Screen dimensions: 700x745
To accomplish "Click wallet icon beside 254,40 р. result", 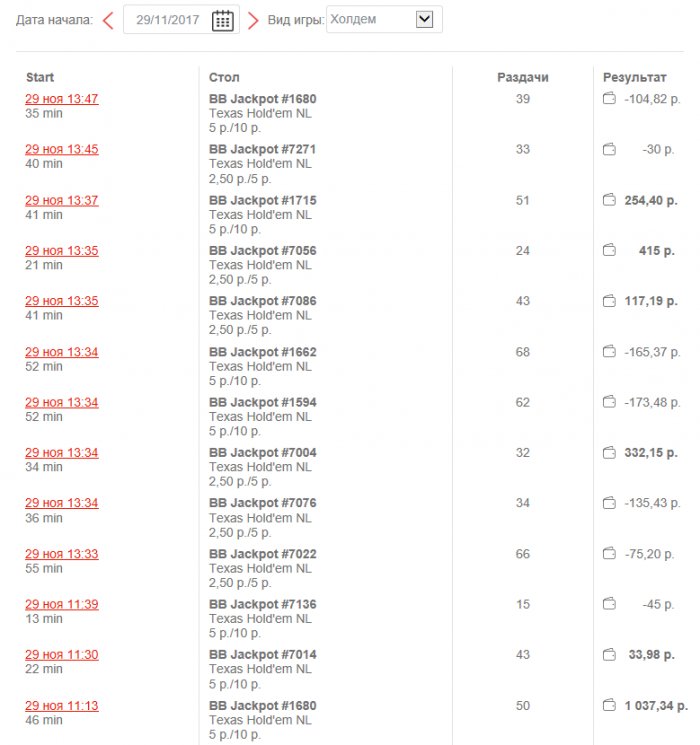I will point(609,200).
